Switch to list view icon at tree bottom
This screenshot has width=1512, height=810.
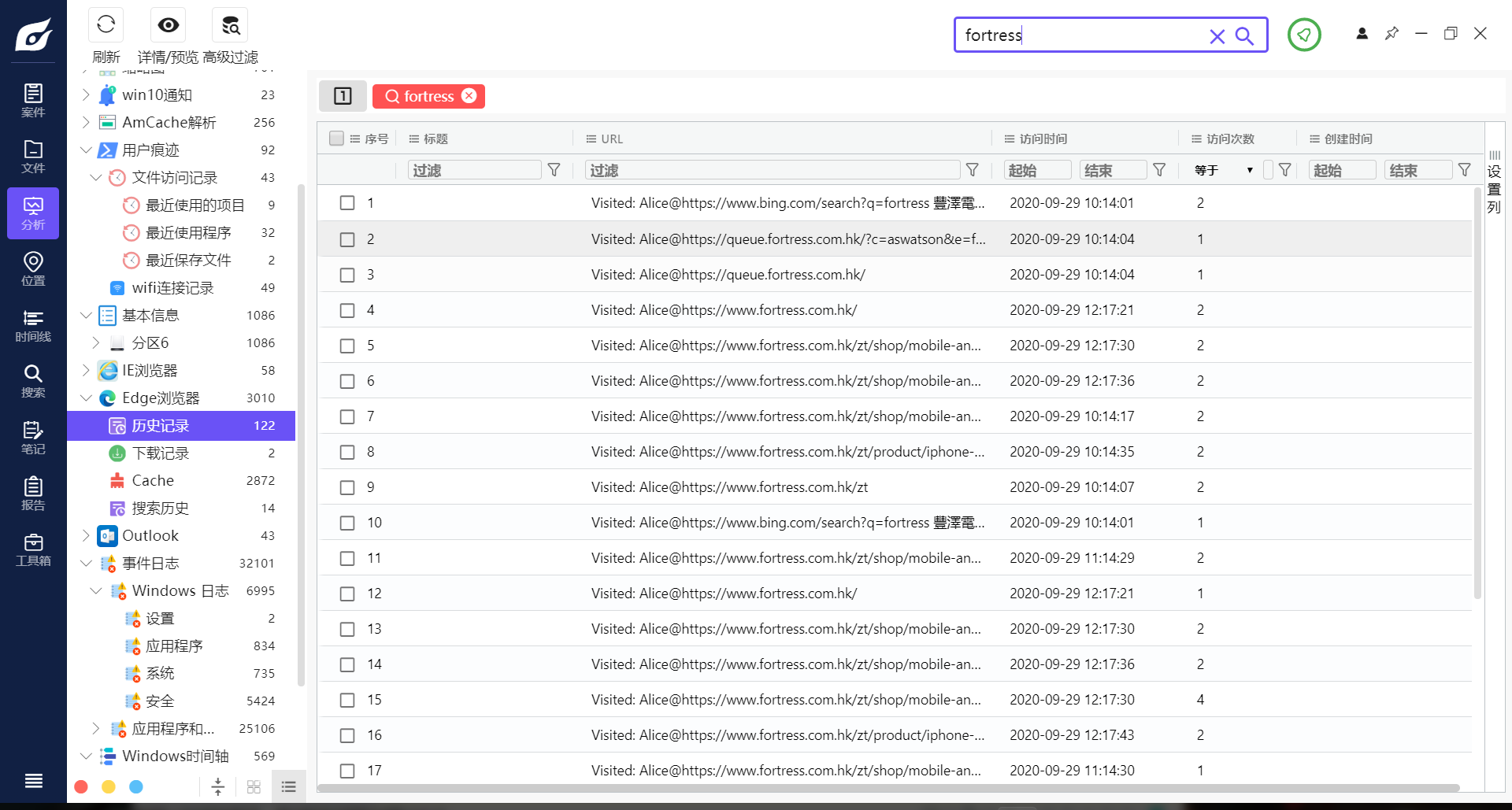pyautogui.click(x=288, y=786)
